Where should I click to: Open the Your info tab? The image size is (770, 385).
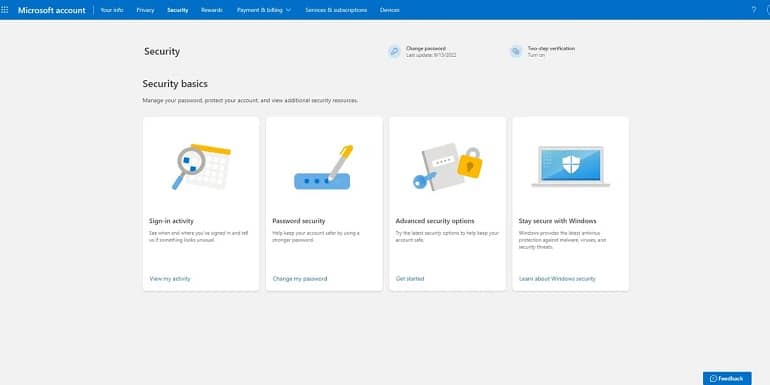111,10
